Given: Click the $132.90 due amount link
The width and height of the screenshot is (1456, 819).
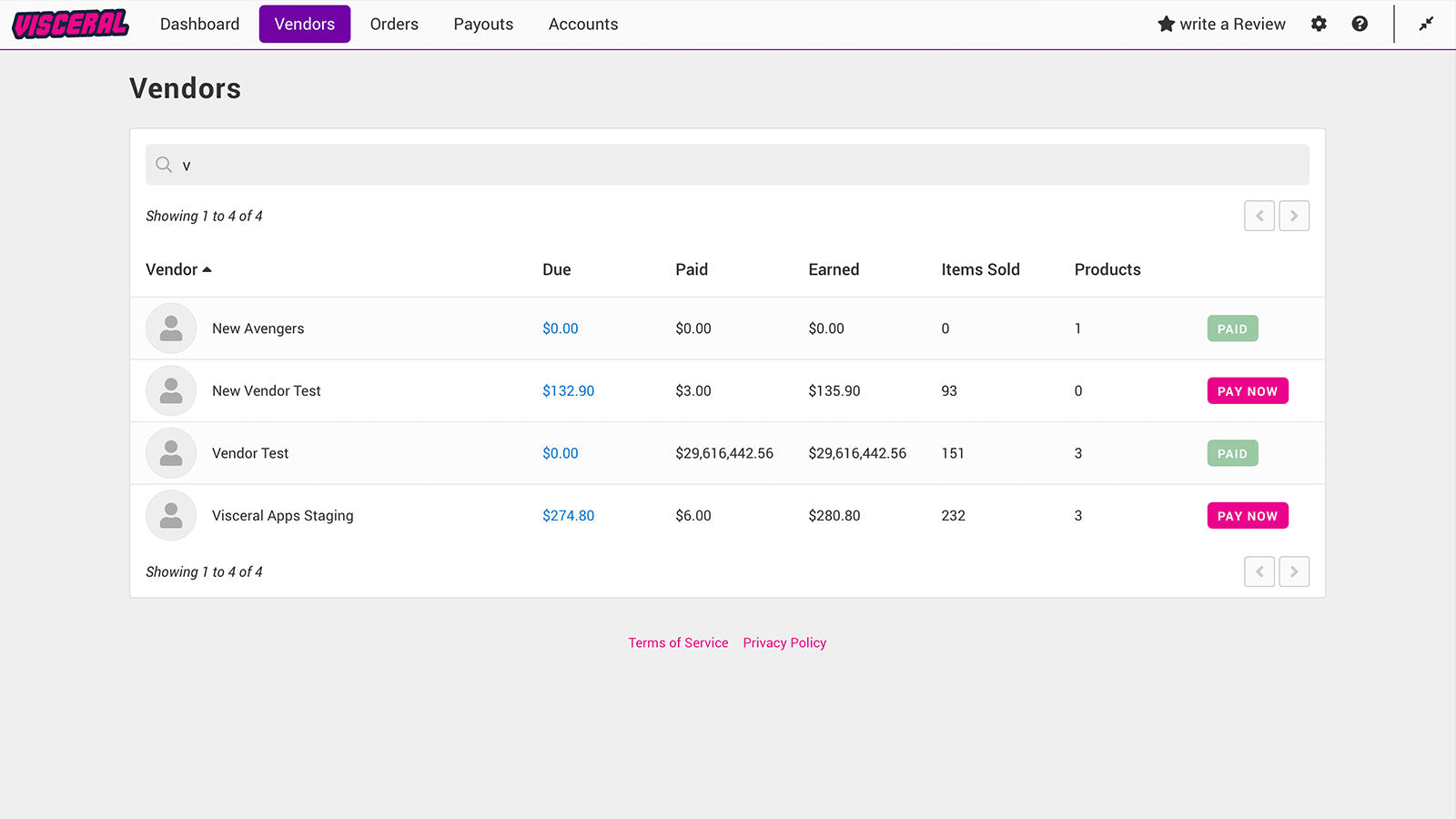Looking at the screenshot, I should [568, 391].
